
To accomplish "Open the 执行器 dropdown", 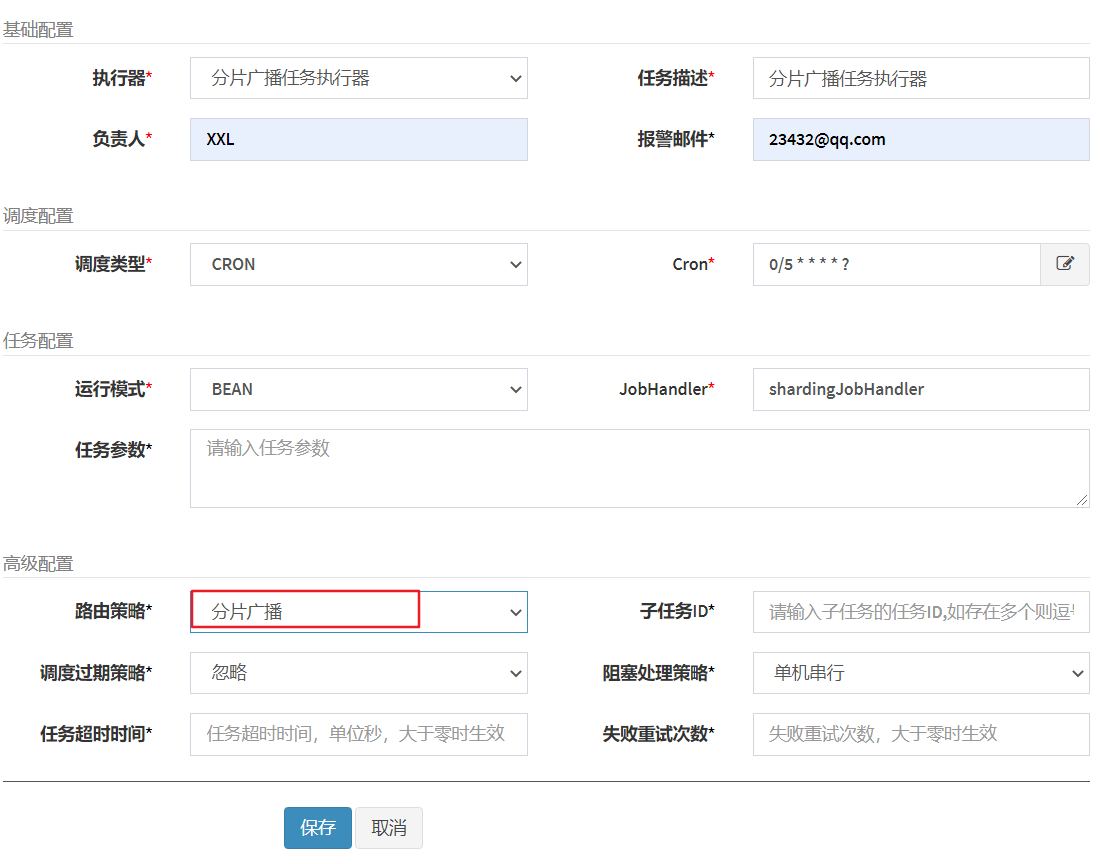I will pyautogui.click(x=358, y=78).
